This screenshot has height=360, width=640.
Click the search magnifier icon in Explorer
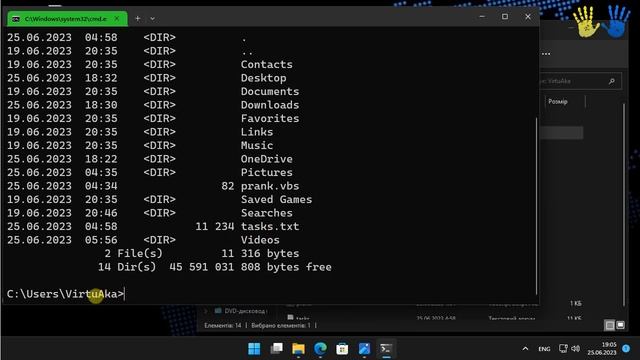(611, 81)
